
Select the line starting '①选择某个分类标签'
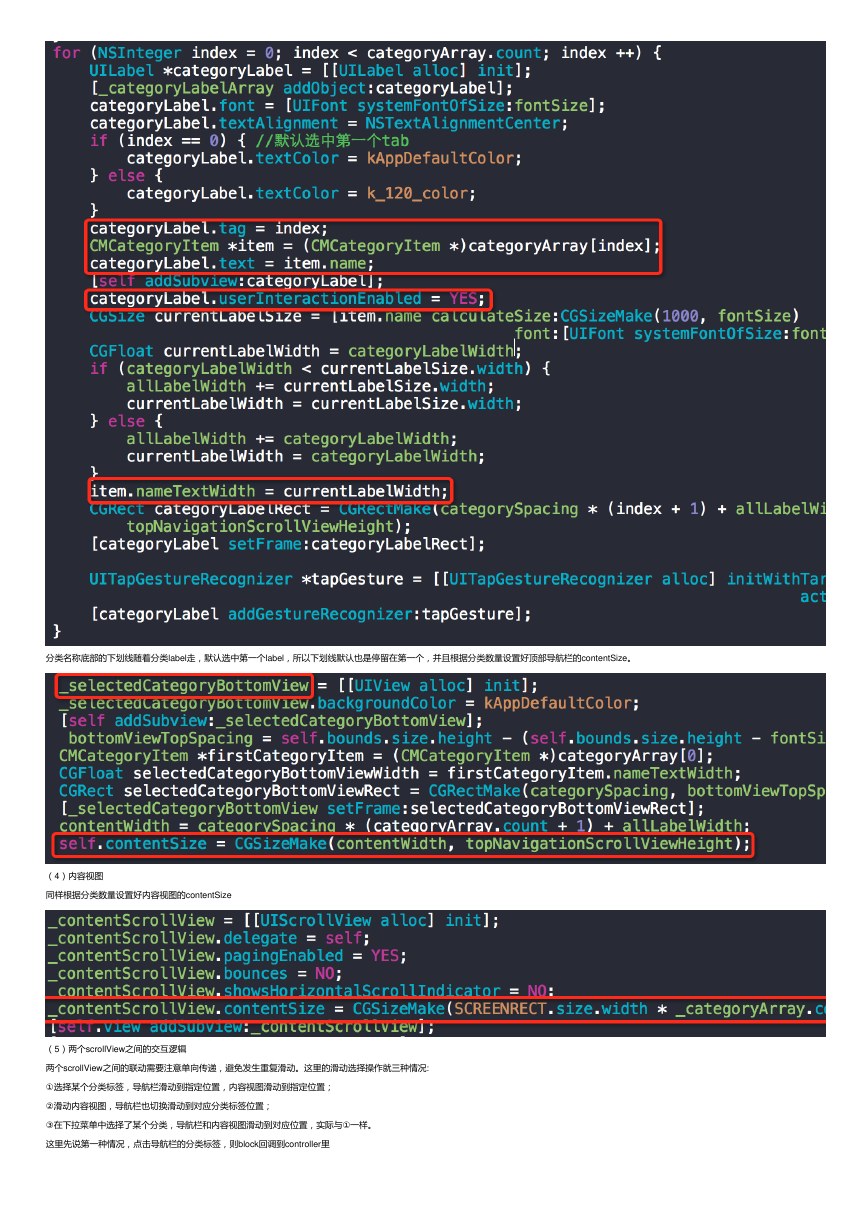tap(189, 1087)
